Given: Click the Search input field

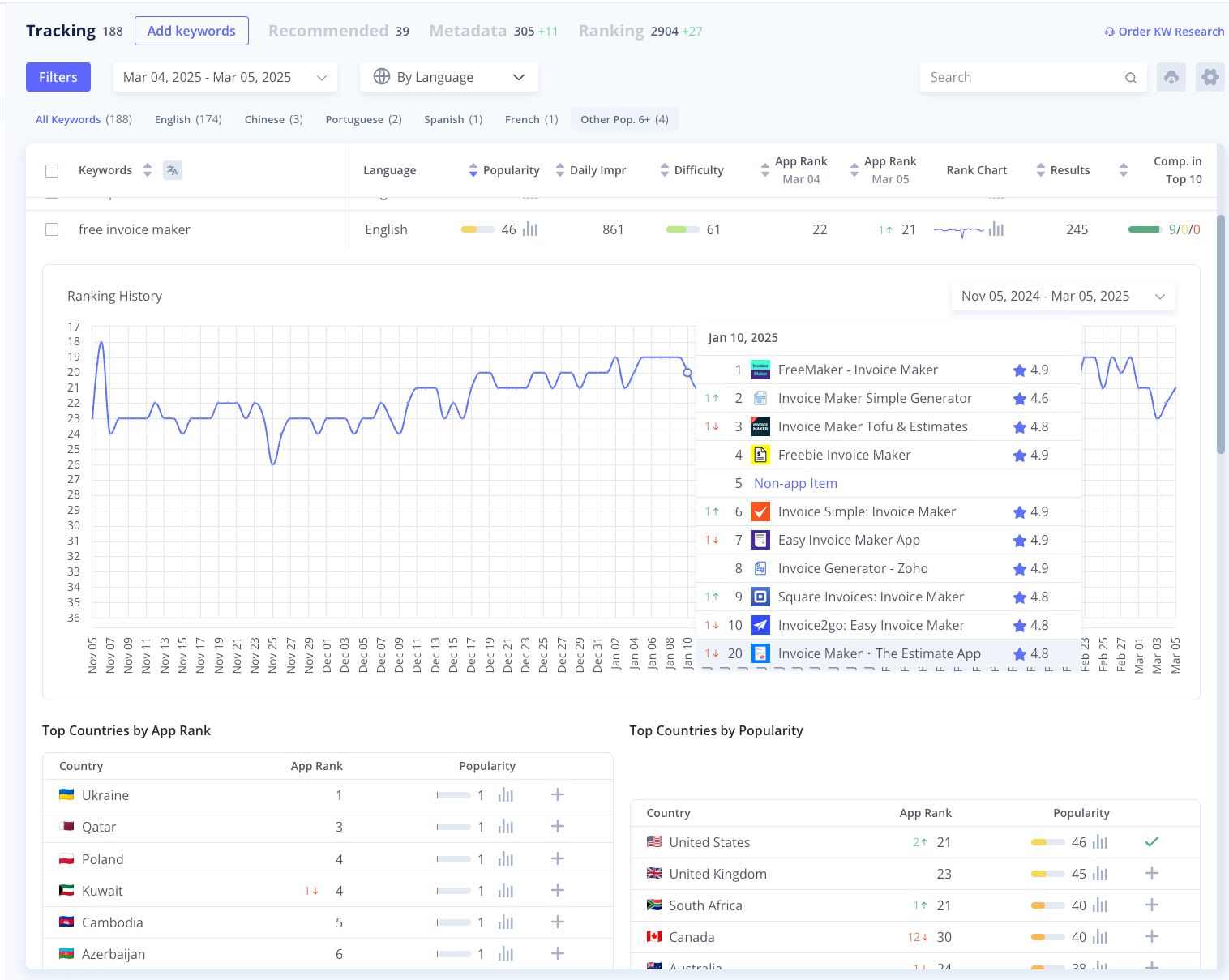Looking at the screenshot, I should [1034, 77].
